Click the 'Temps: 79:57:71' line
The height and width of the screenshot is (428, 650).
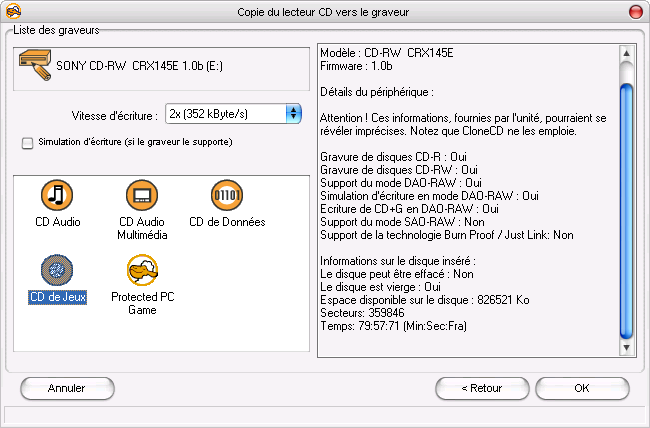pos(393,326)
